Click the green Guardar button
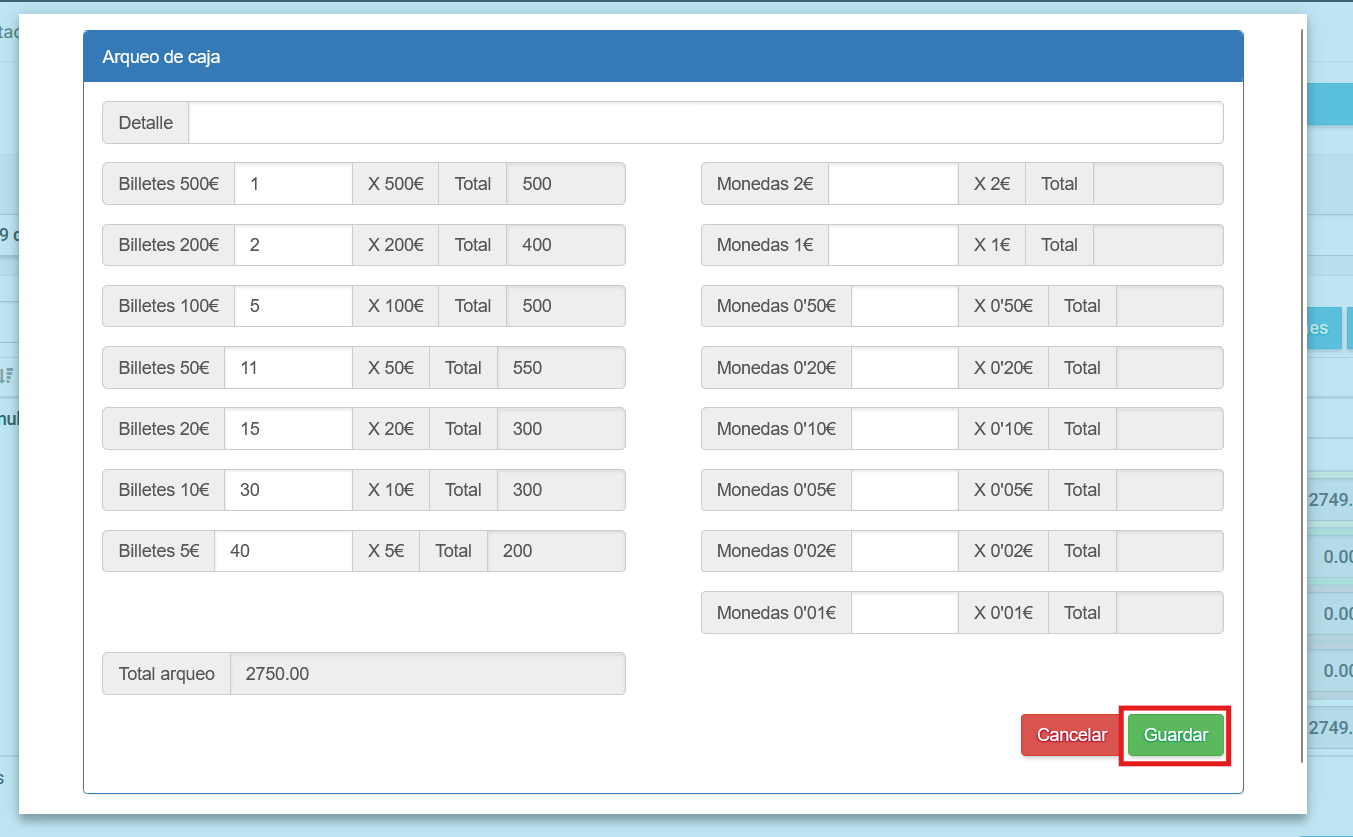Screen dimensions: 1353x837 pos(1175,735)
